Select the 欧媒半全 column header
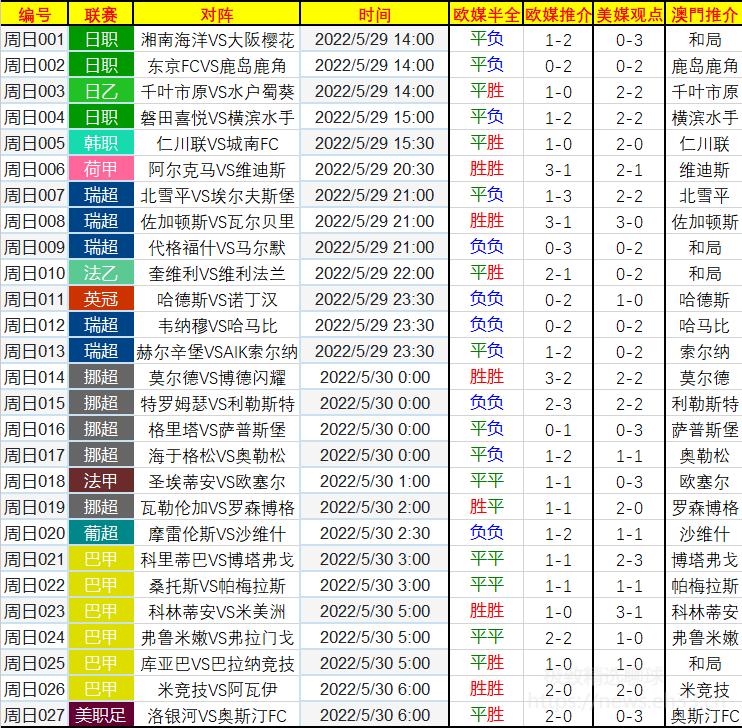This screenshot has width=742, height=728. (x=486, y=14)
